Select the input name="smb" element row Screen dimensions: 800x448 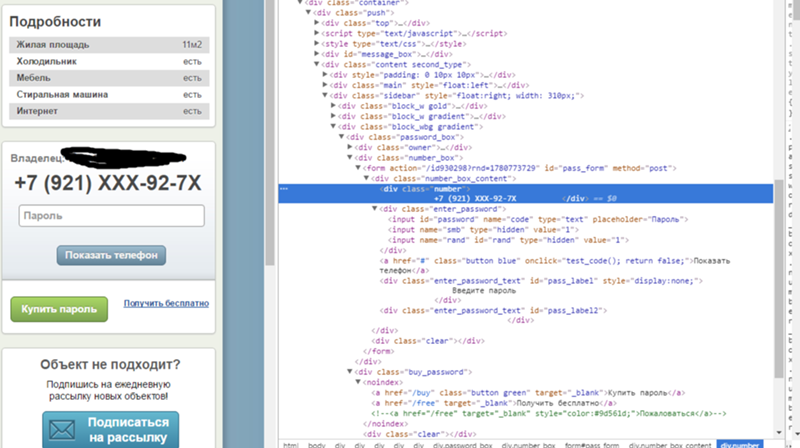click(x=483, y=230)
